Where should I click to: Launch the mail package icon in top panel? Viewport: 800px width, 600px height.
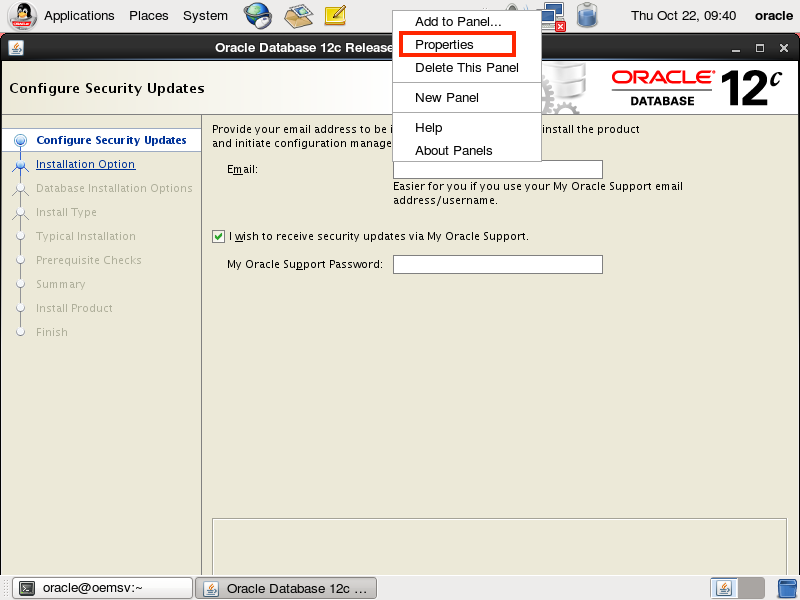(298, 15)
